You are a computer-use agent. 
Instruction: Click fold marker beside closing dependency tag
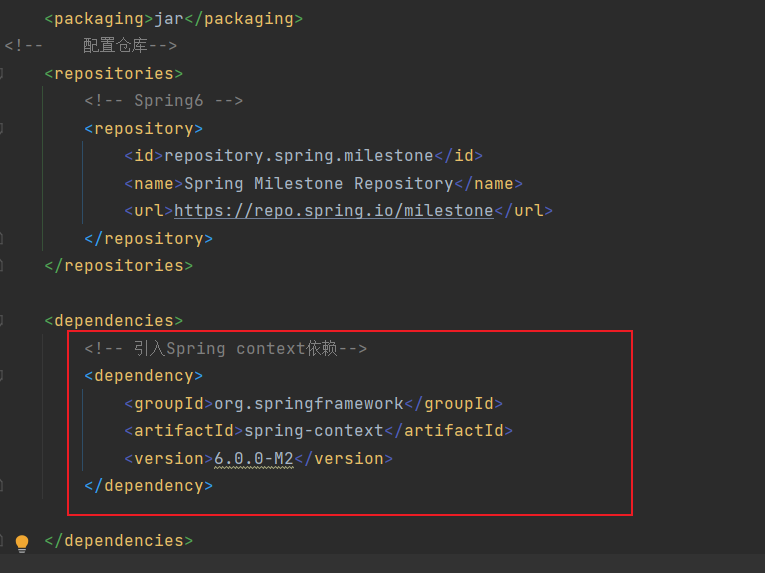[1, 486]
